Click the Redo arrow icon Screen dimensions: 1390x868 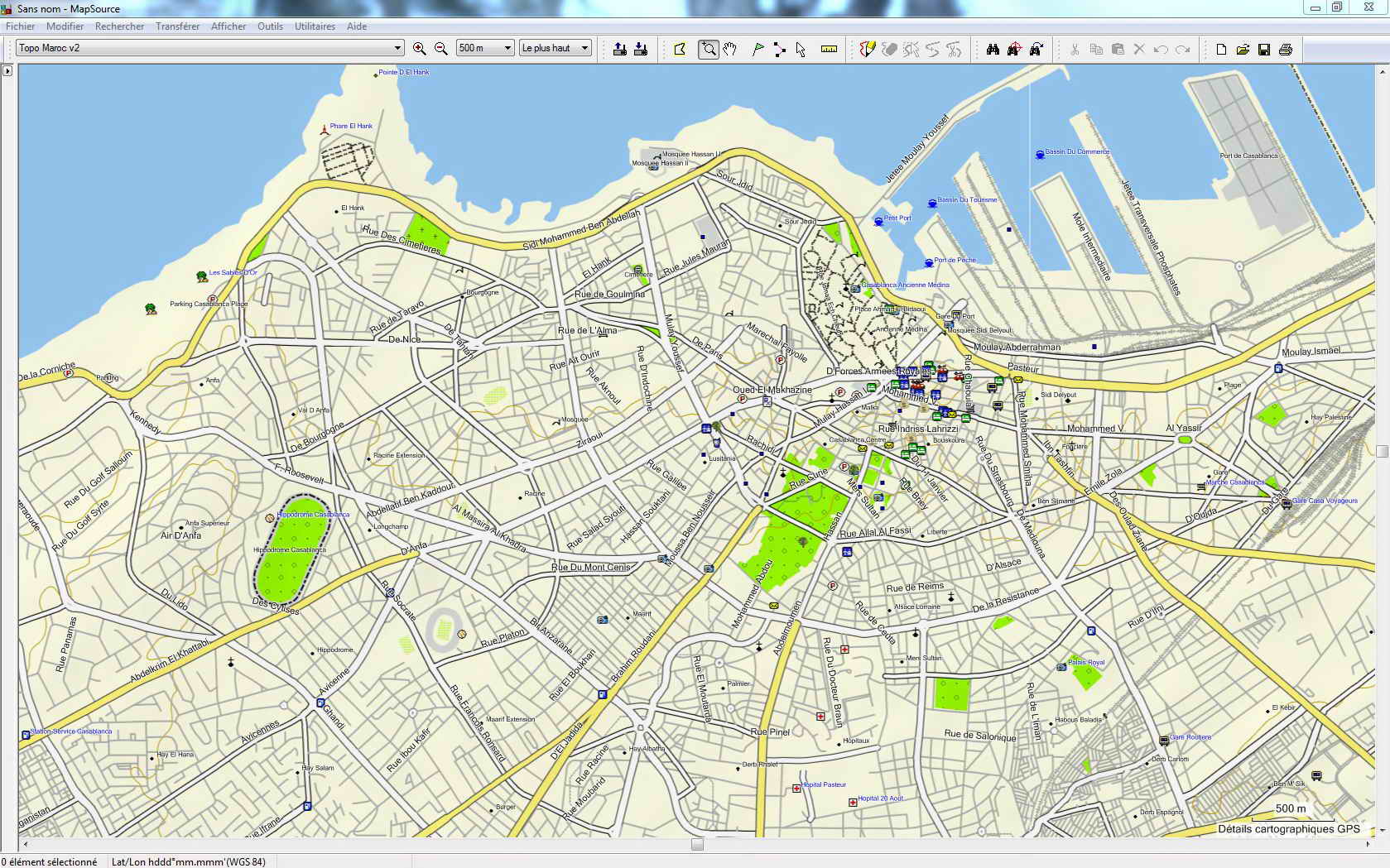click(1182, 49)
